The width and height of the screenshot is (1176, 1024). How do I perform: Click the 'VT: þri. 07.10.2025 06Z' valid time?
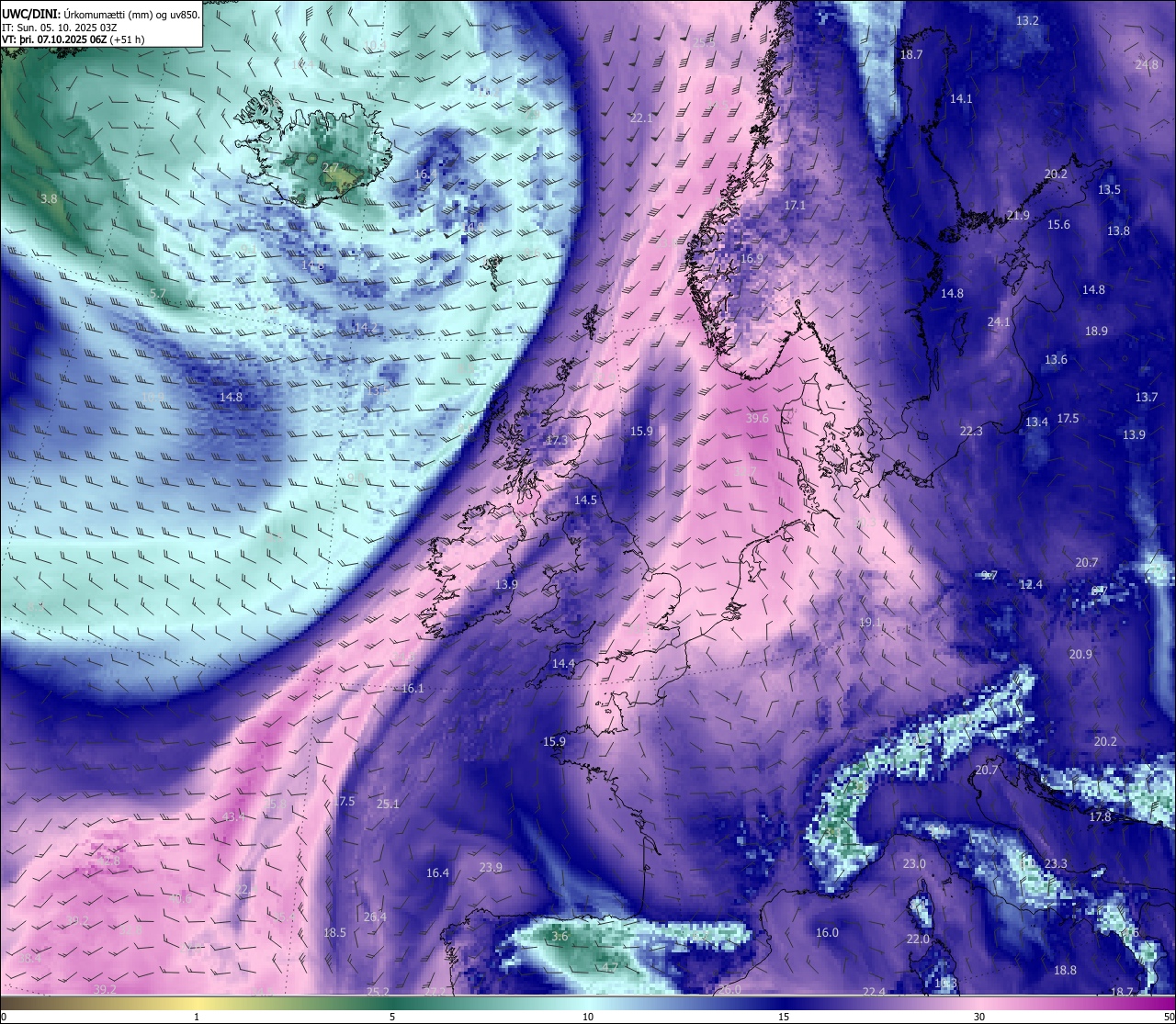53,39
